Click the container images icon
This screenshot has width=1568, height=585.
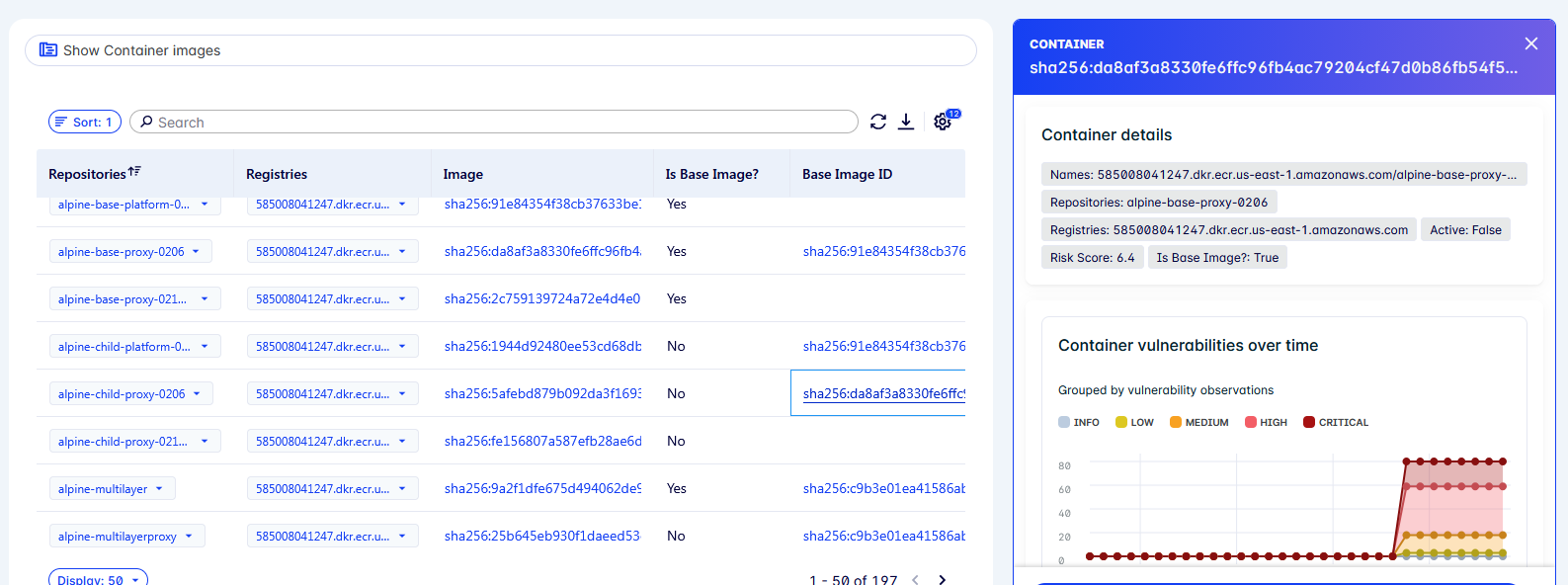point(47,49)
